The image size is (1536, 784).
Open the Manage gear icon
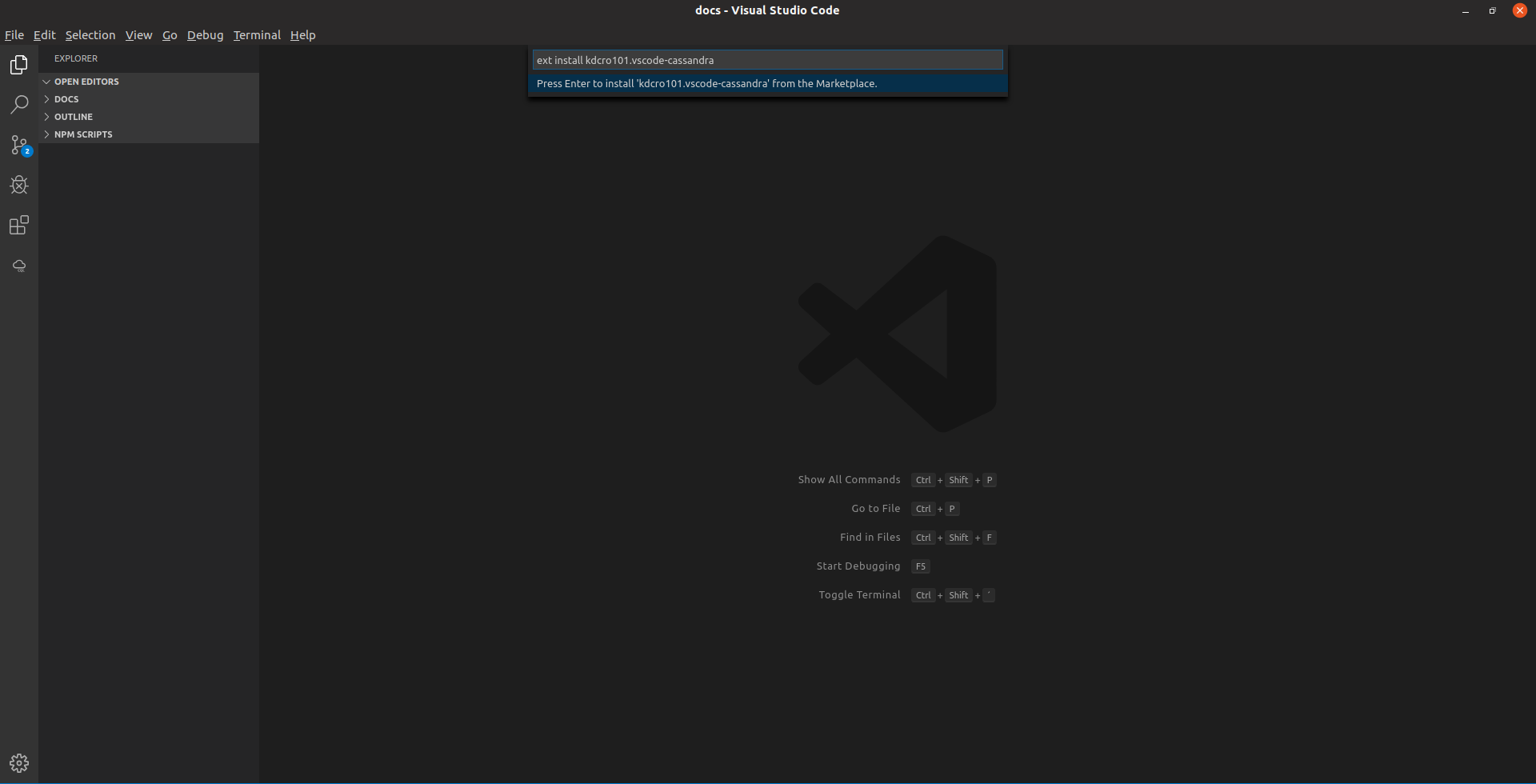18,762
